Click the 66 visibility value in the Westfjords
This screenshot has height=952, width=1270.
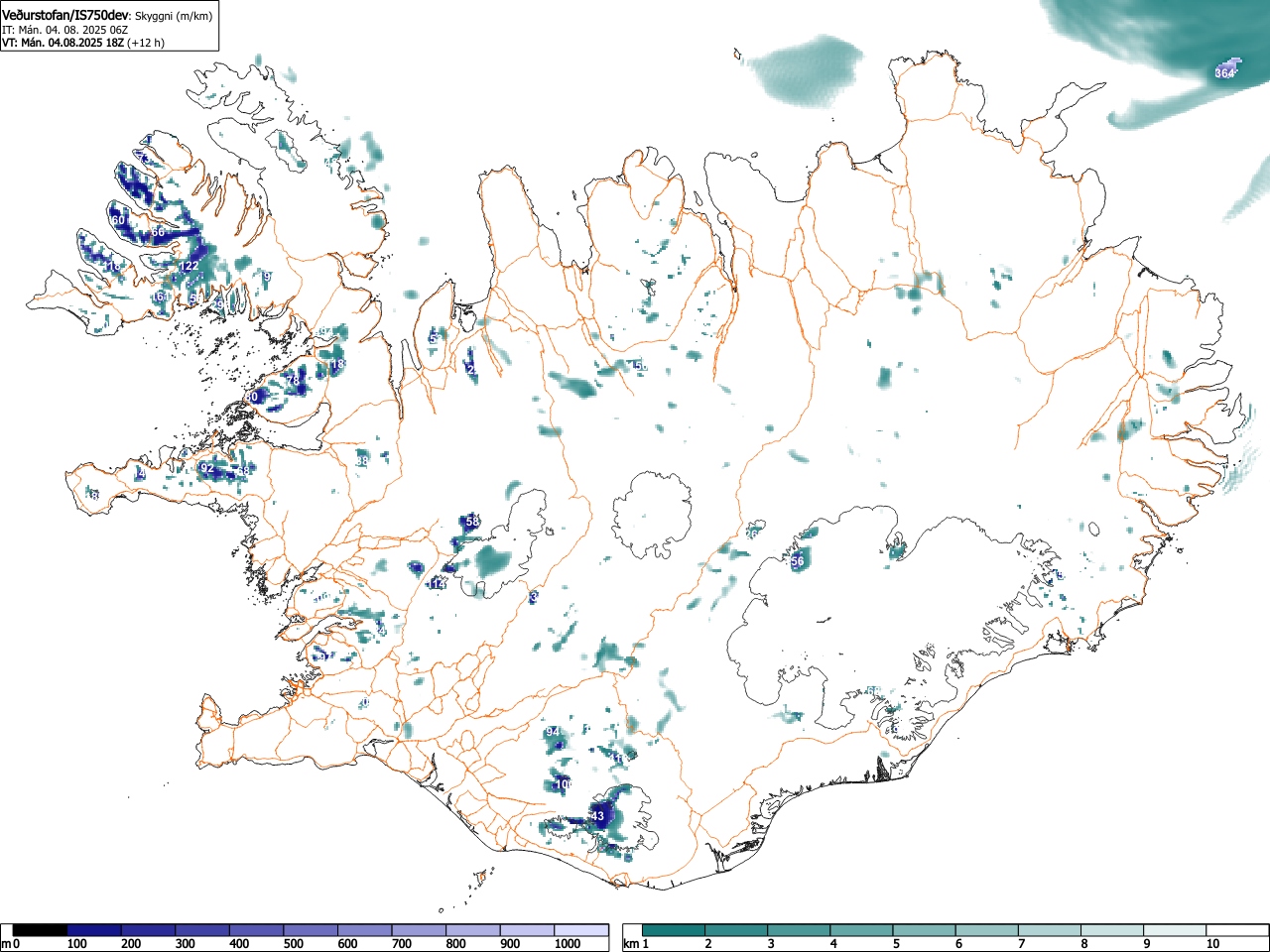[x=158, y=233]
